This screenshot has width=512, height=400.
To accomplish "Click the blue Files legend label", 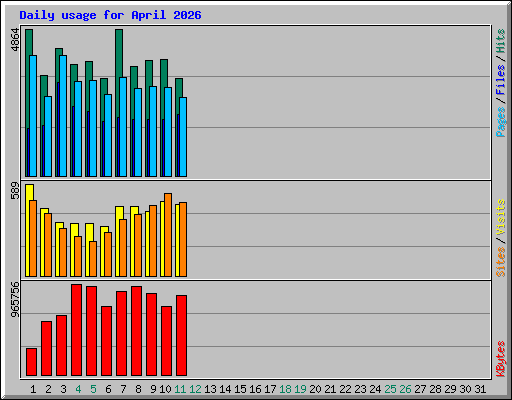I will pos(501,80).
